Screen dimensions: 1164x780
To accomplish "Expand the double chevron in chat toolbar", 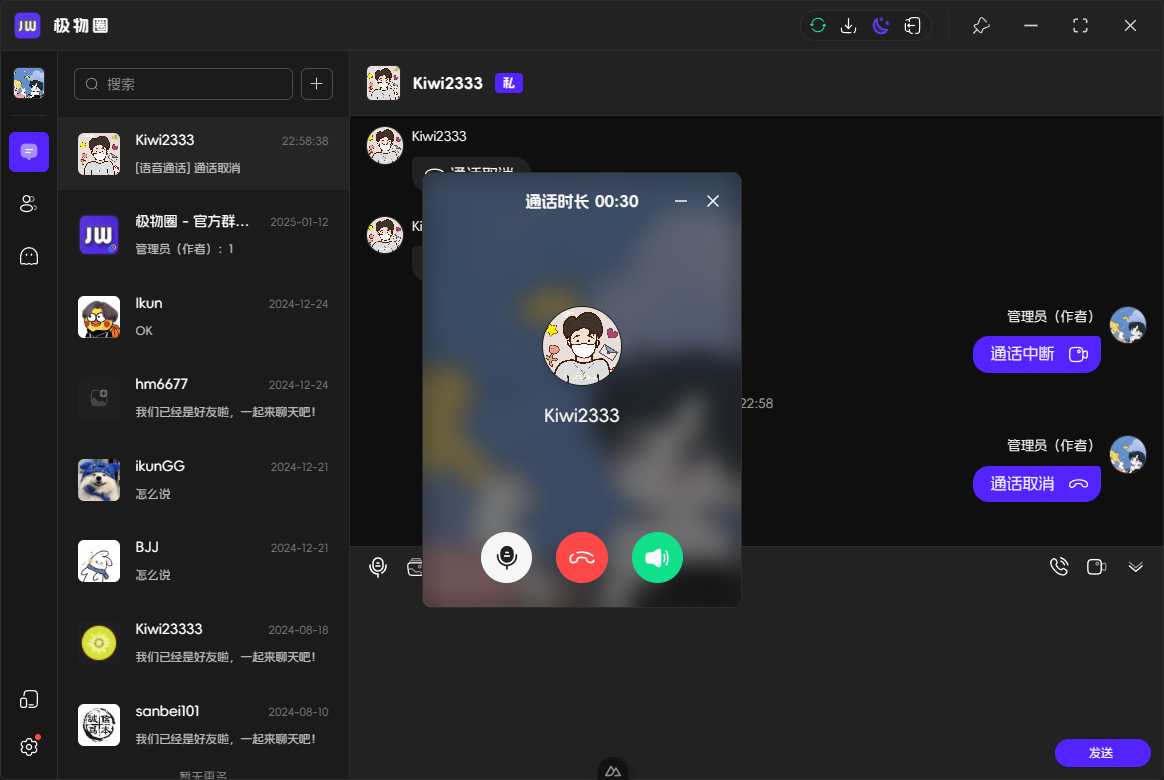I will [x=1135, y=567].
